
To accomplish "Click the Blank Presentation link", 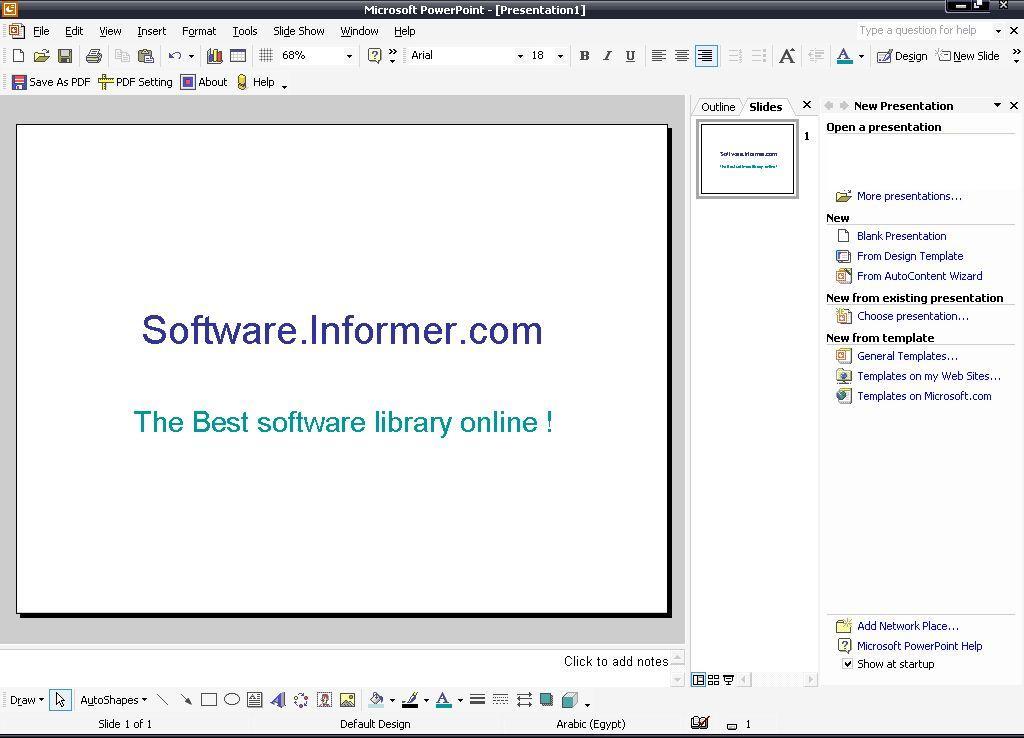I will tap(901, 236).
